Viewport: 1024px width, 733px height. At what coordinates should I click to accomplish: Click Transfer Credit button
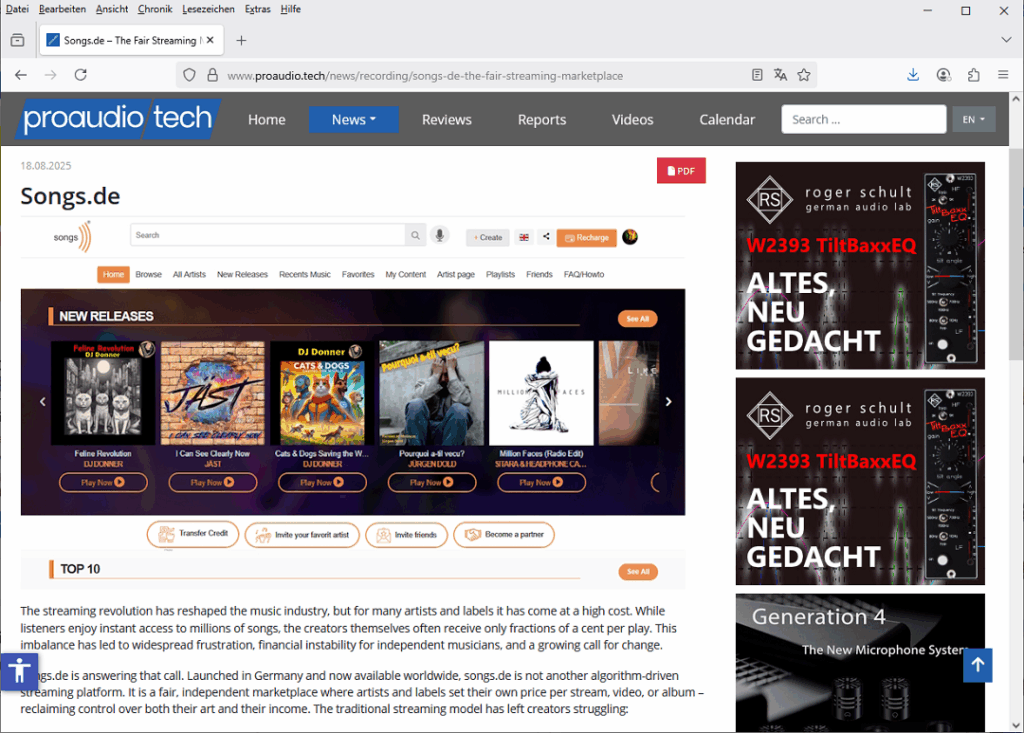[193, 534]
